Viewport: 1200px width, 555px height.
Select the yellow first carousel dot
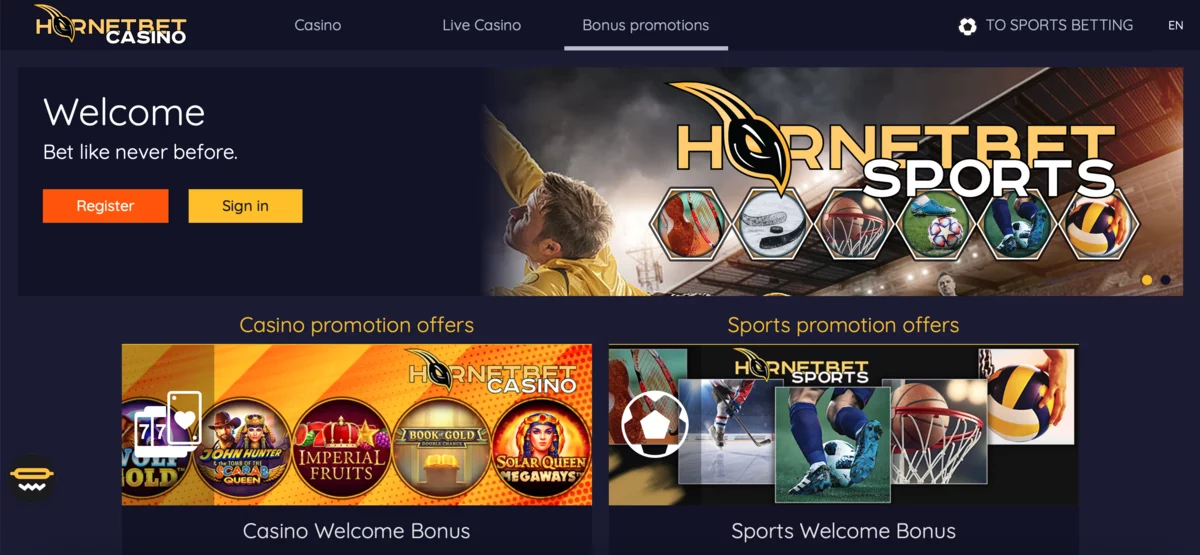1147,280
